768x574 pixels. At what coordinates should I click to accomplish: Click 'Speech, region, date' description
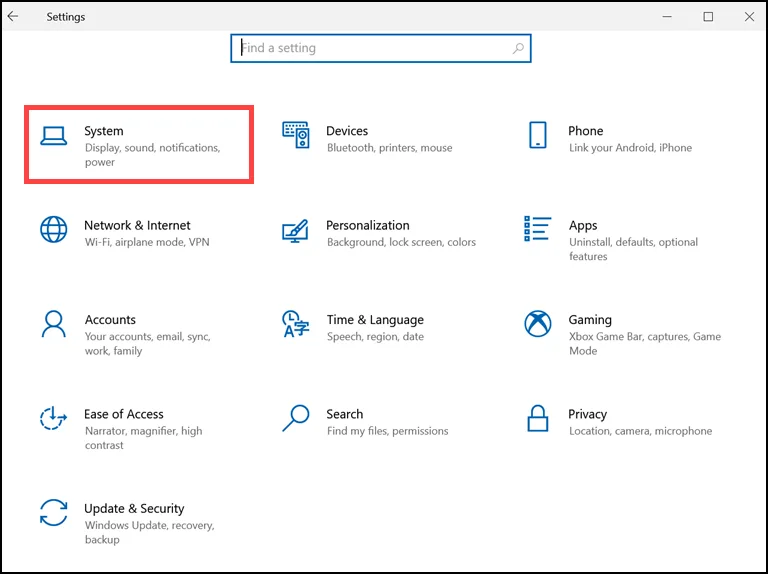[375, 337]
